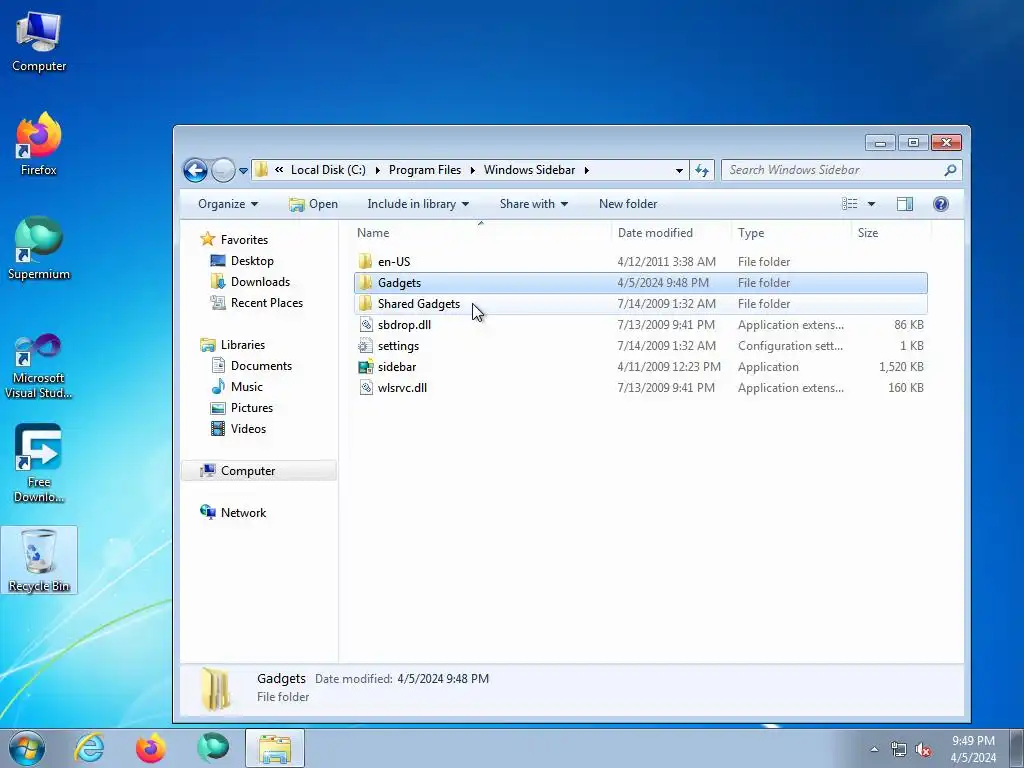
Task: Select the Free Download Manager desktop shortcut
Action: (x=39, y=464)
